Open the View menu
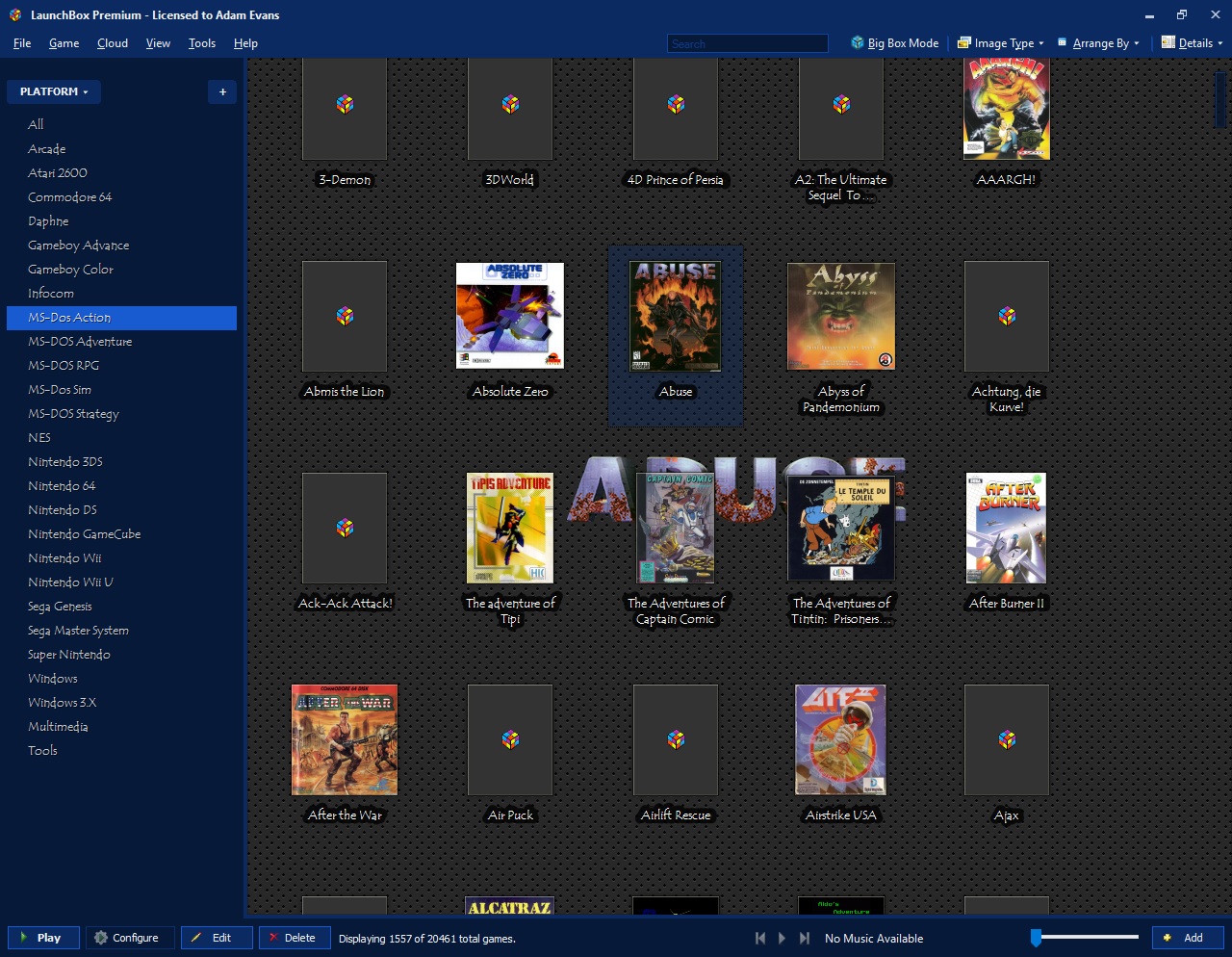This screenshot has height=957, width=1232. [x=158, y=43]
